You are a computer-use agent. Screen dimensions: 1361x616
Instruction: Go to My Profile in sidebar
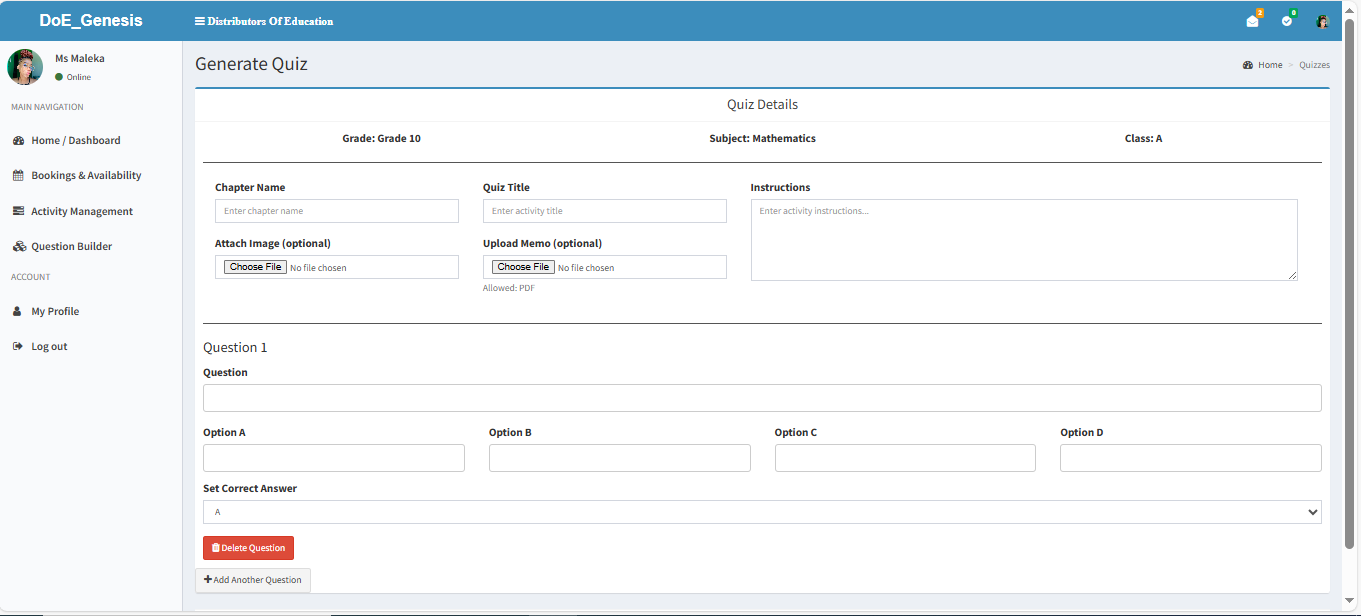tap(55, 312)
